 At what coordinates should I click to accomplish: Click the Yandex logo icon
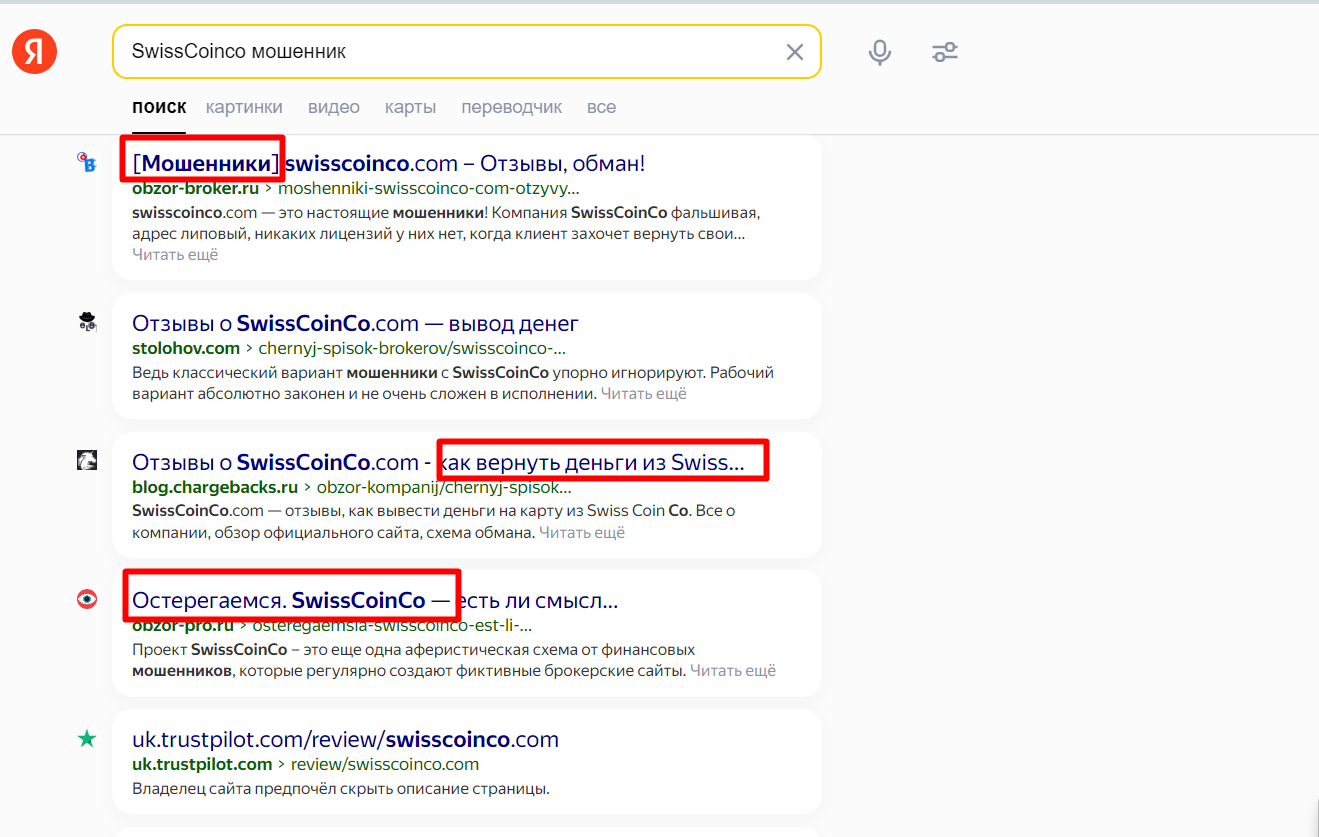click(35, 52)
